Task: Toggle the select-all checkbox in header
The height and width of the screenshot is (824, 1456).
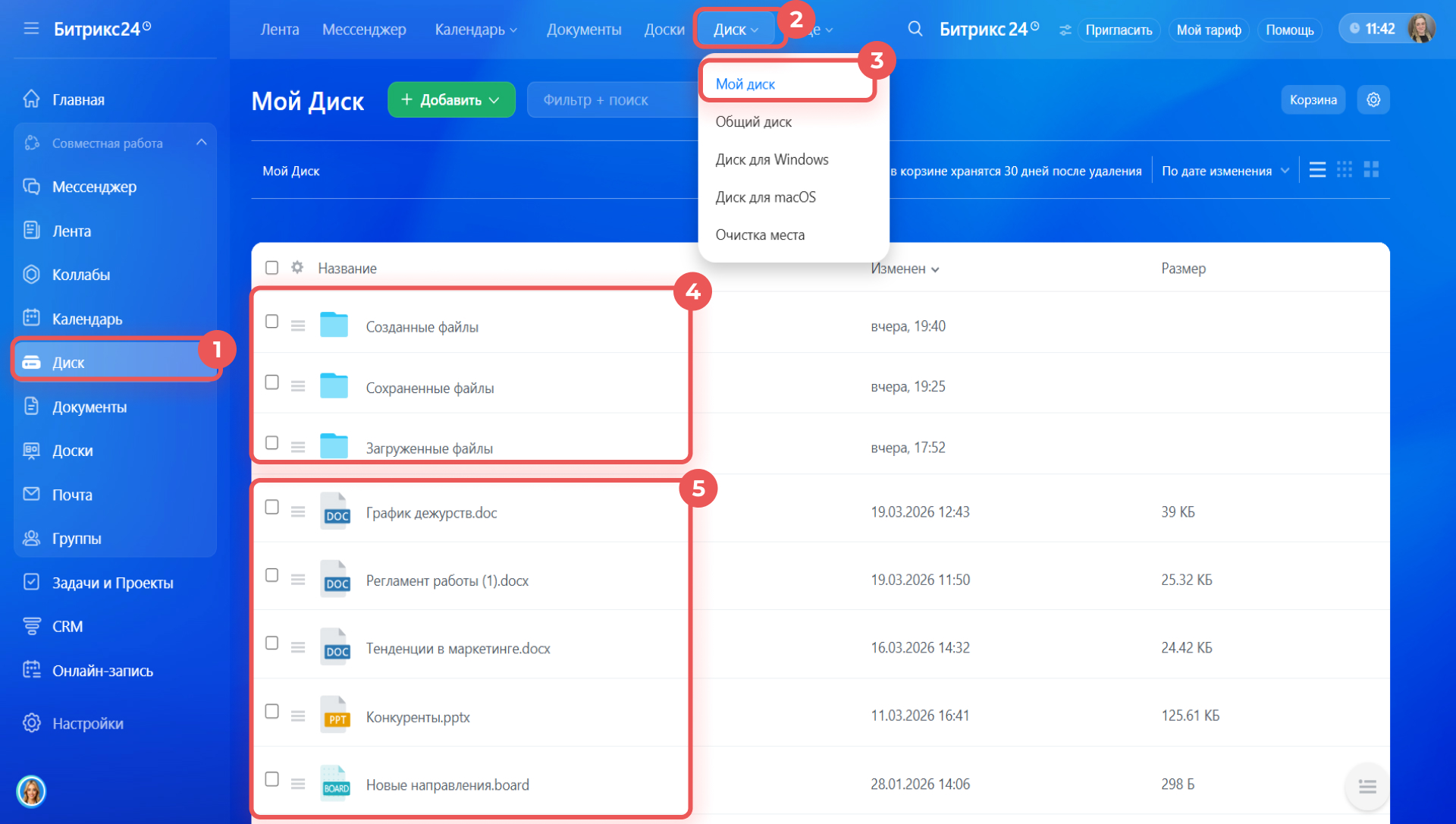Action: [271, 268]
